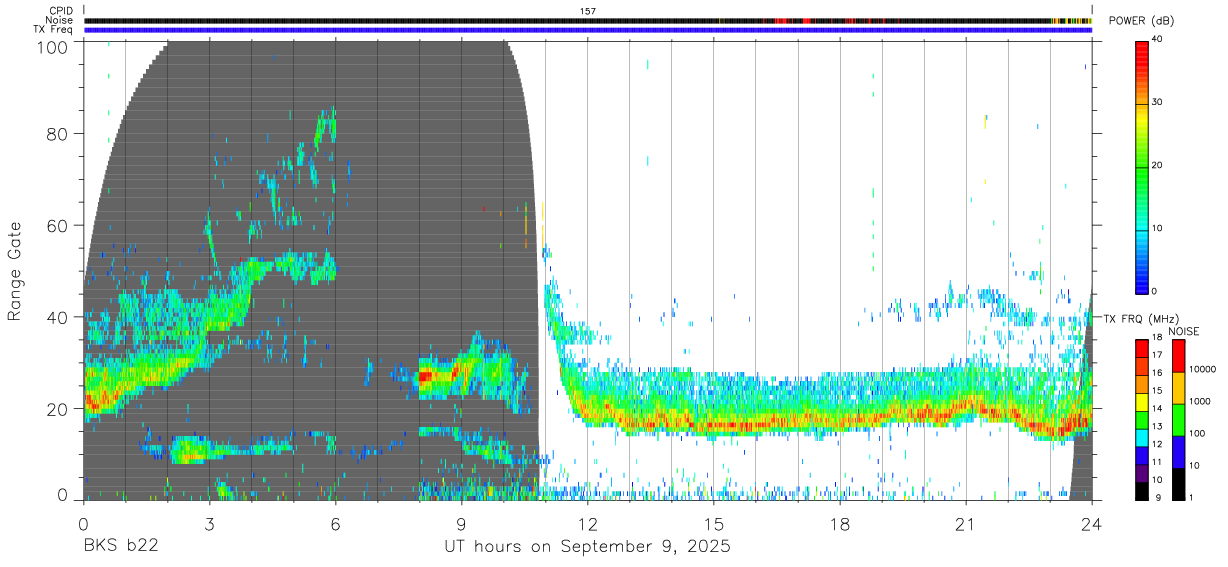Click the Noise row label at top left

(x=60, y=20)
